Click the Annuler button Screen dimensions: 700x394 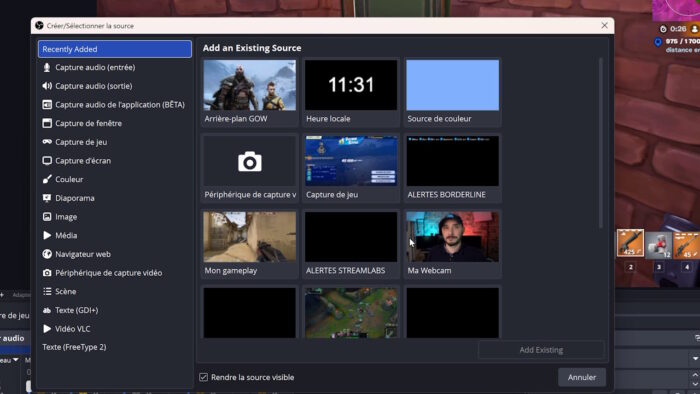pyautogui.click(x=582, y=377)
